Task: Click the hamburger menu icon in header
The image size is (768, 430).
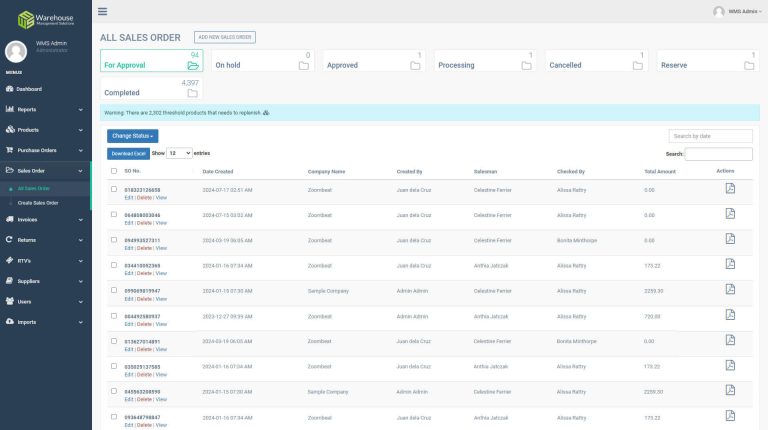Action: click(102, 11)
